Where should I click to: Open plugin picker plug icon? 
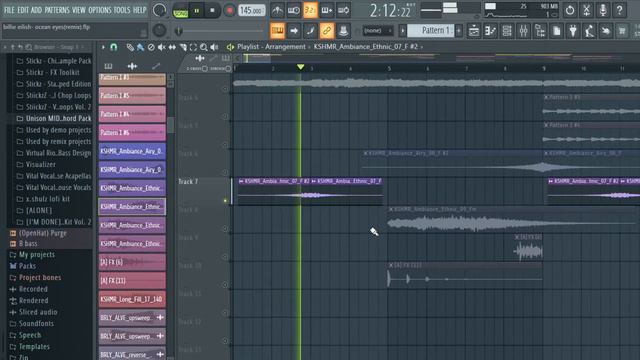(x=573, y=31)
